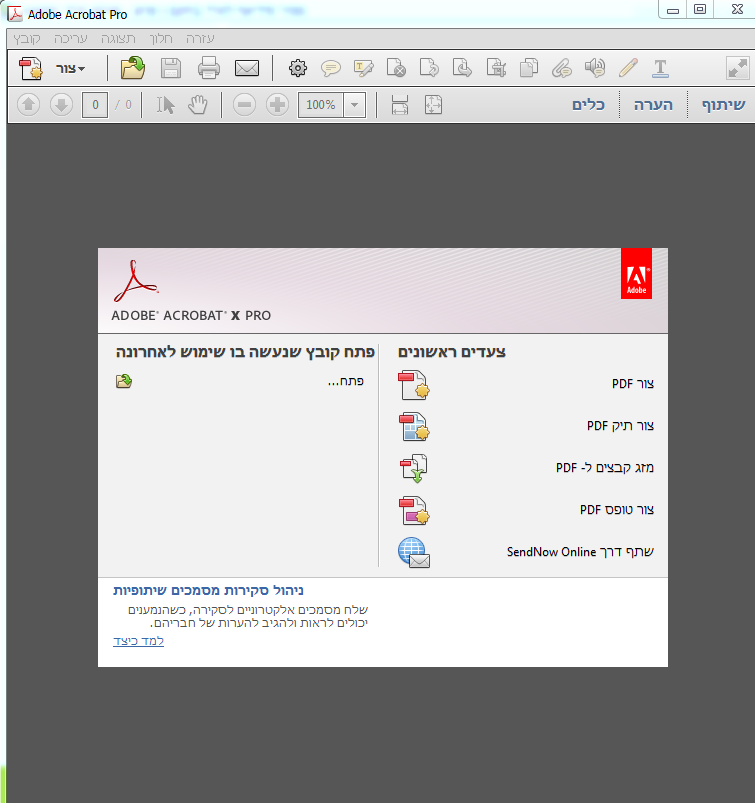Toggle the read mode expand arrows icon
The width and height of the screenshot is (755, 803).
tap(738, 68)
